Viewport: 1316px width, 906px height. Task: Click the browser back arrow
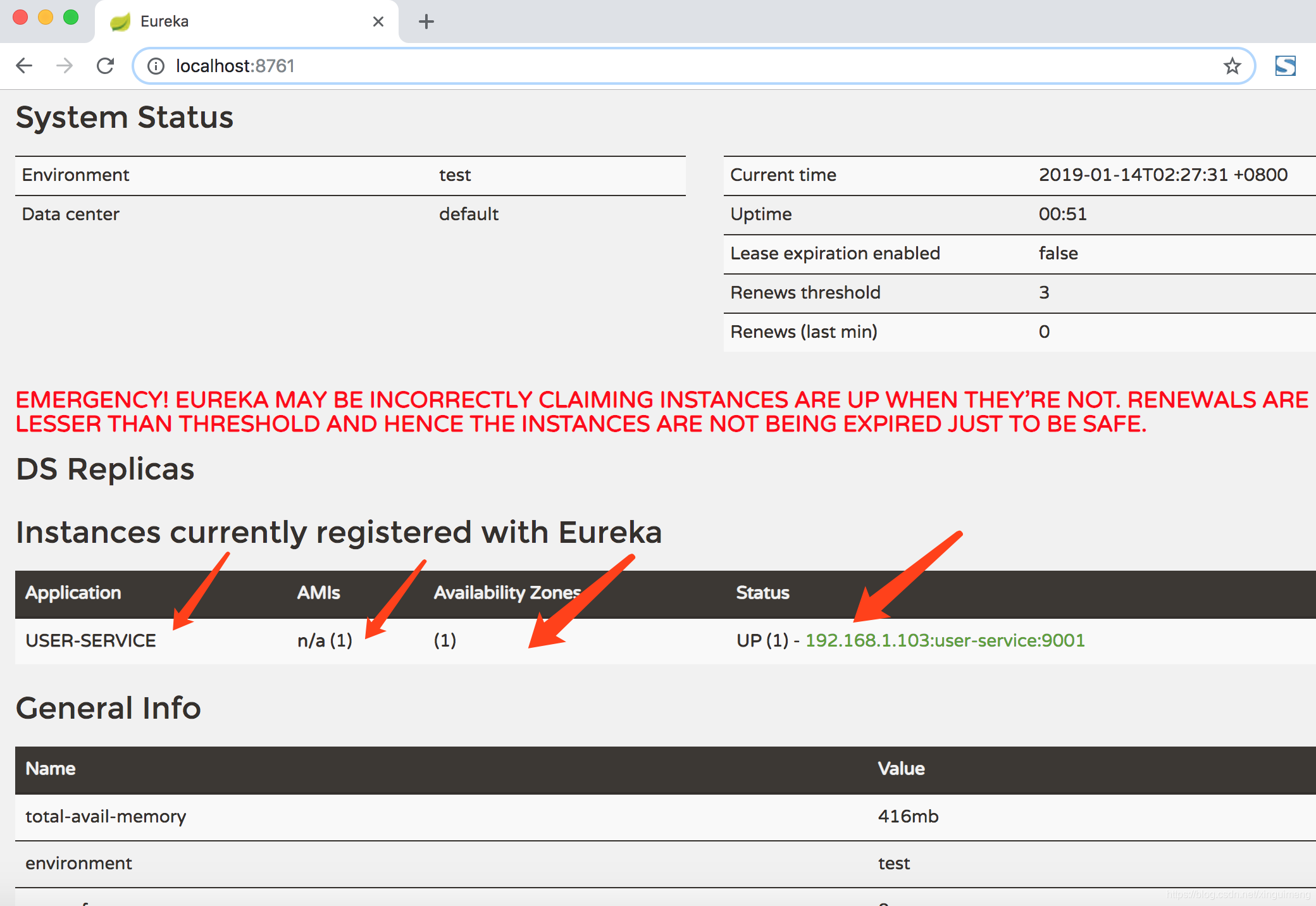coord(24,66)
